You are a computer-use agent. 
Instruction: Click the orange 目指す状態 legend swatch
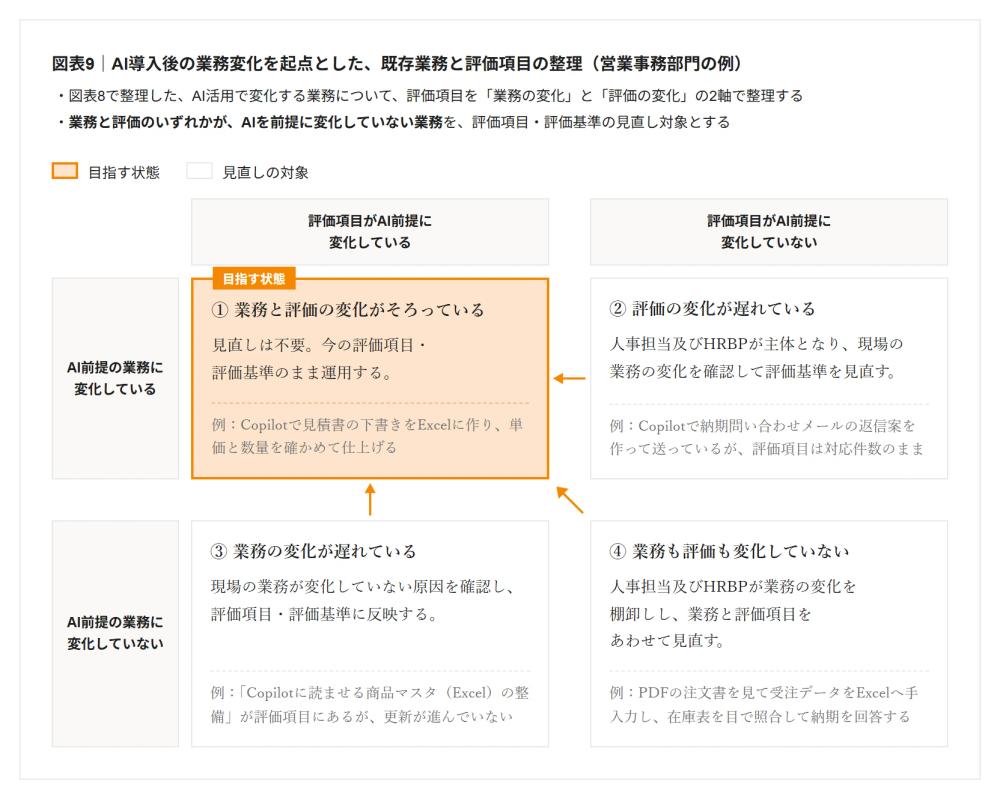coord(65,171)
